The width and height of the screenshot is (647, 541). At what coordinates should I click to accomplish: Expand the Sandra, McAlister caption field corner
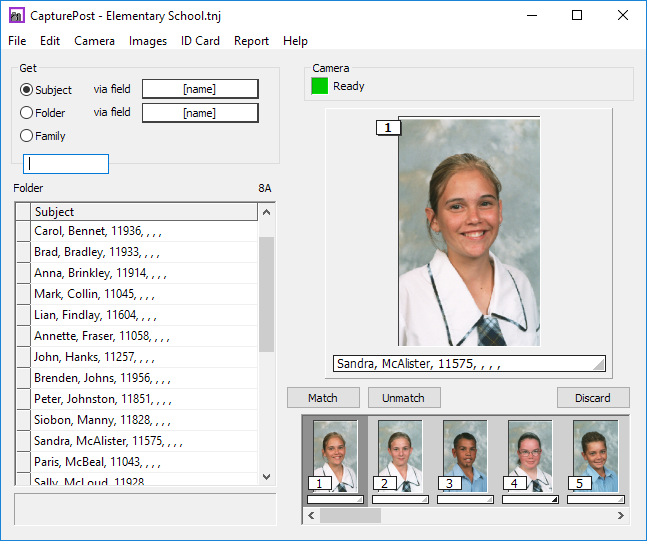[599, 364]
